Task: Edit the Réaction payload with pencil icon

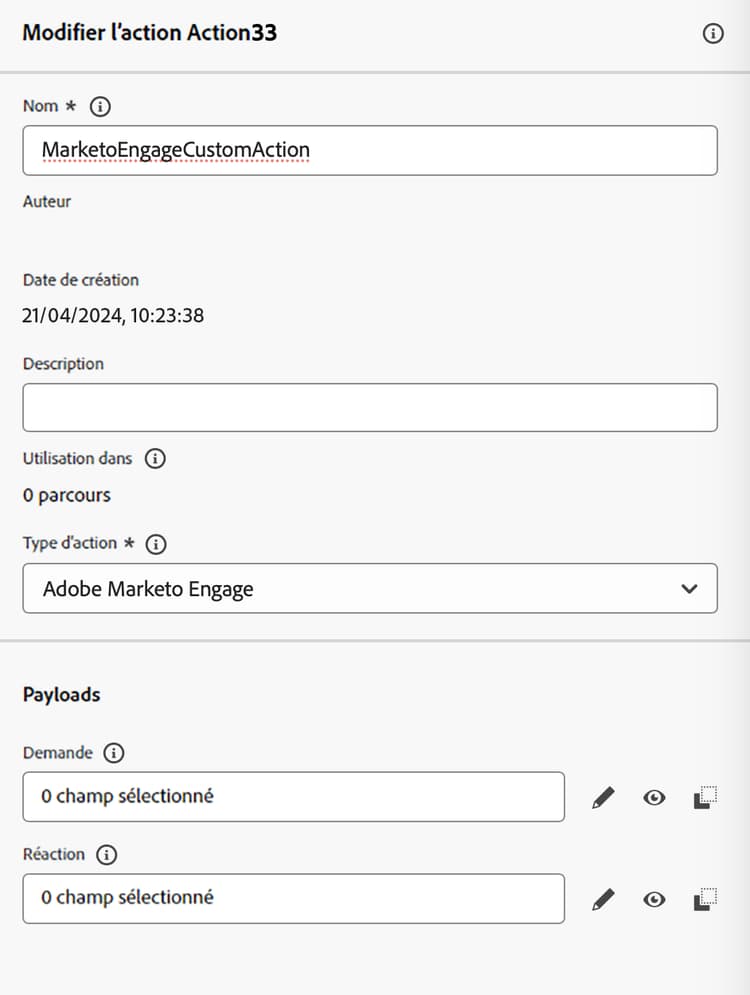Action: pos(602,900)
